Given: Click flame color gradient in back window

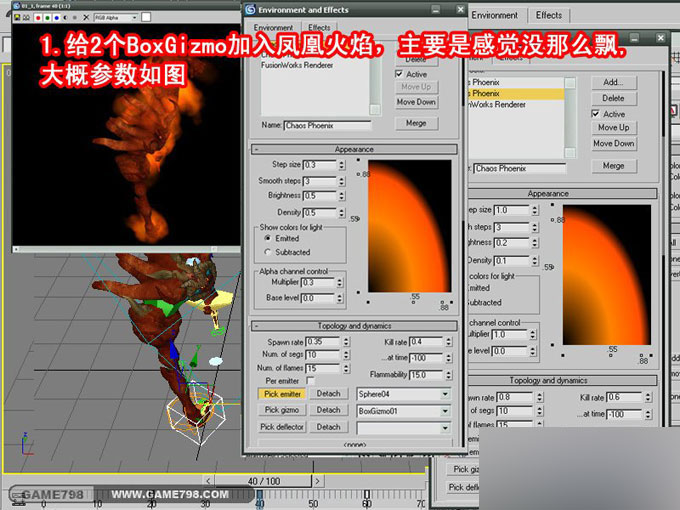Looking at the screenshot, I should click(607, 275).
